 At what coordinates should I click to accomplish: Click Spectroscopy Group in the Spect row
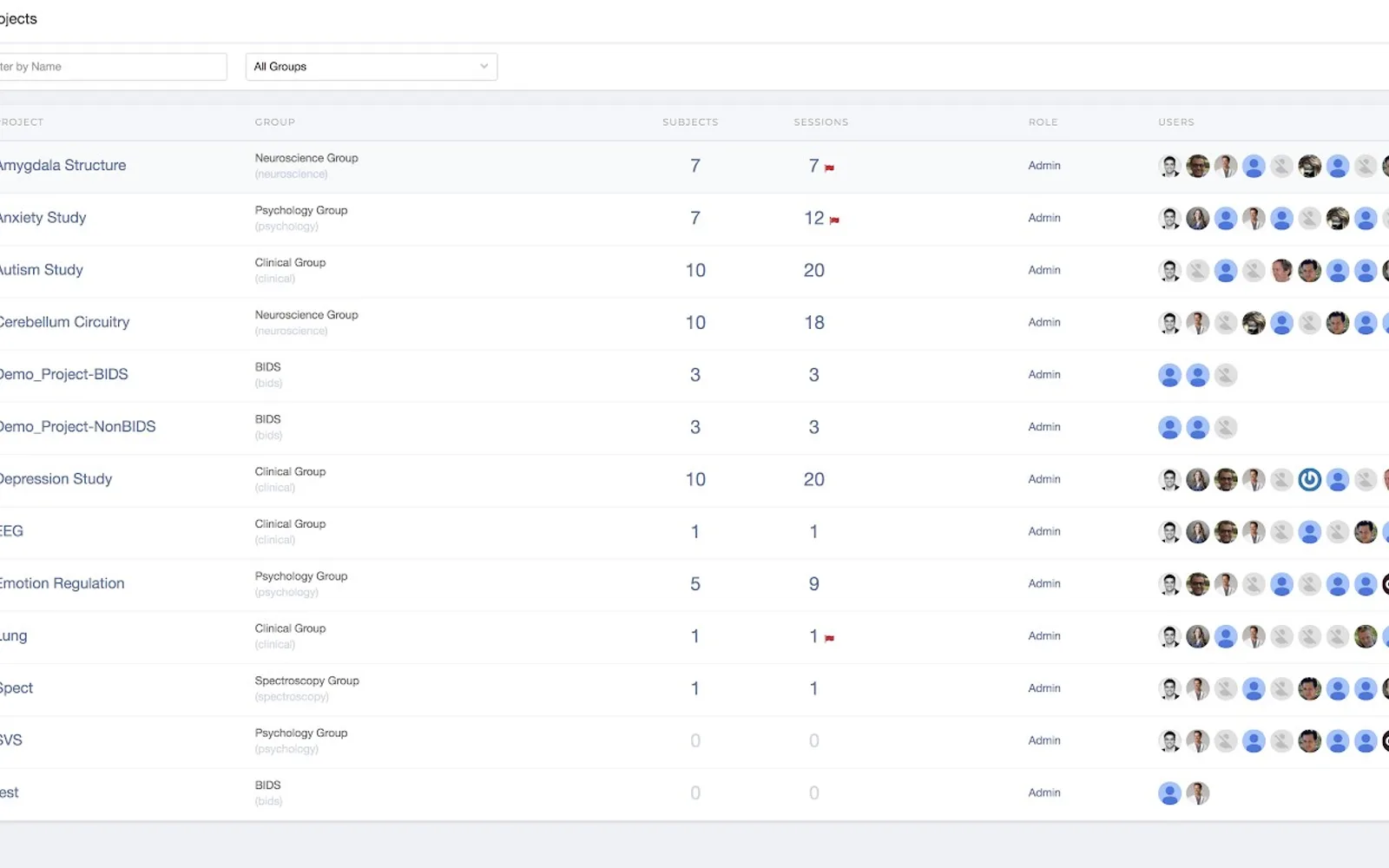(x=307, y=681)
